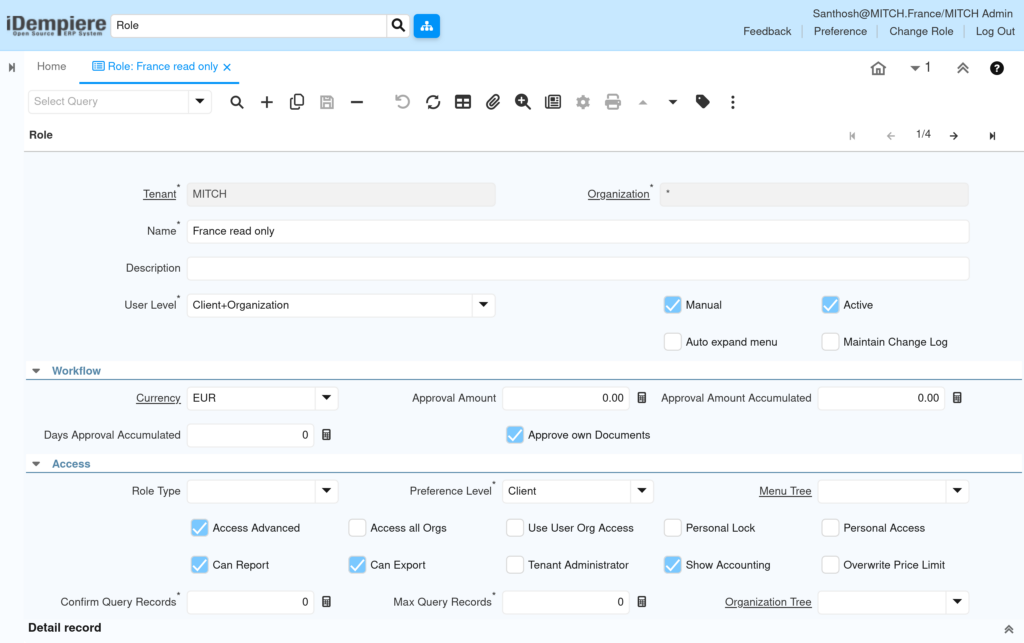The image size is (1024, 643).
Task: Click the Parent record up-arrow icon
Action: tap(643, 102)
